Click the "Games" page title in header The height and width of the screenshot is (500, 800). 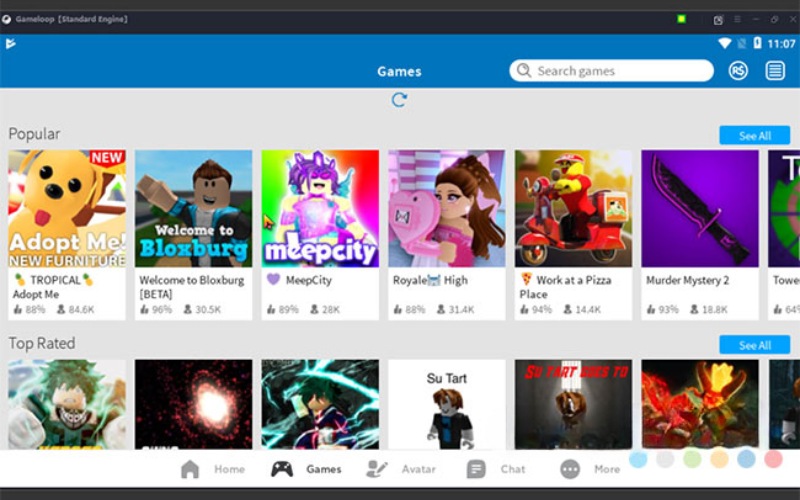coord(399,71)
